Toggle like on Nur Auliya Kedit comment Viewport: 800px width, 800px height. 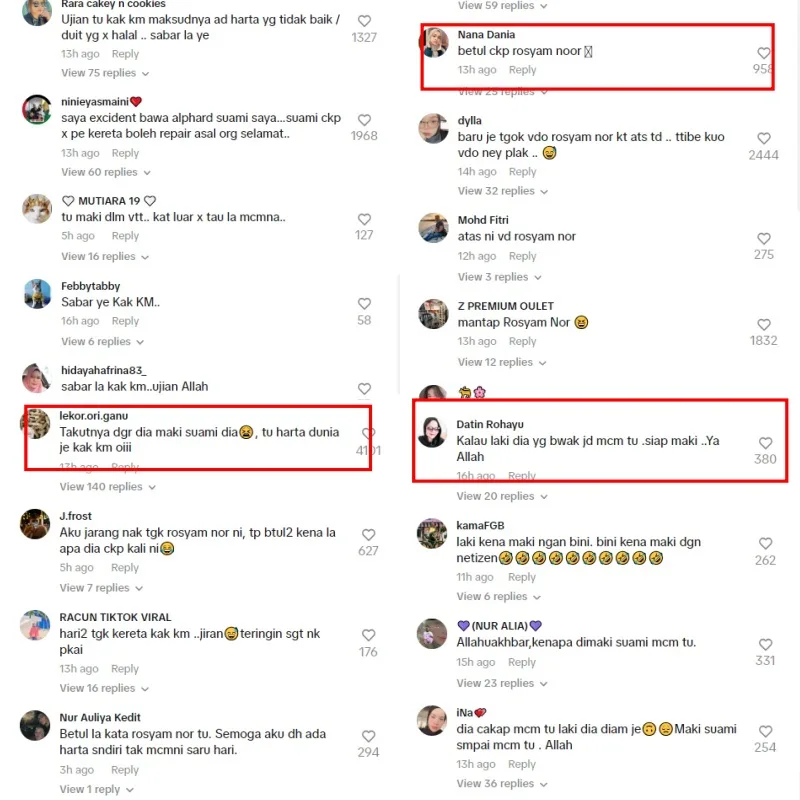[368, 736]
